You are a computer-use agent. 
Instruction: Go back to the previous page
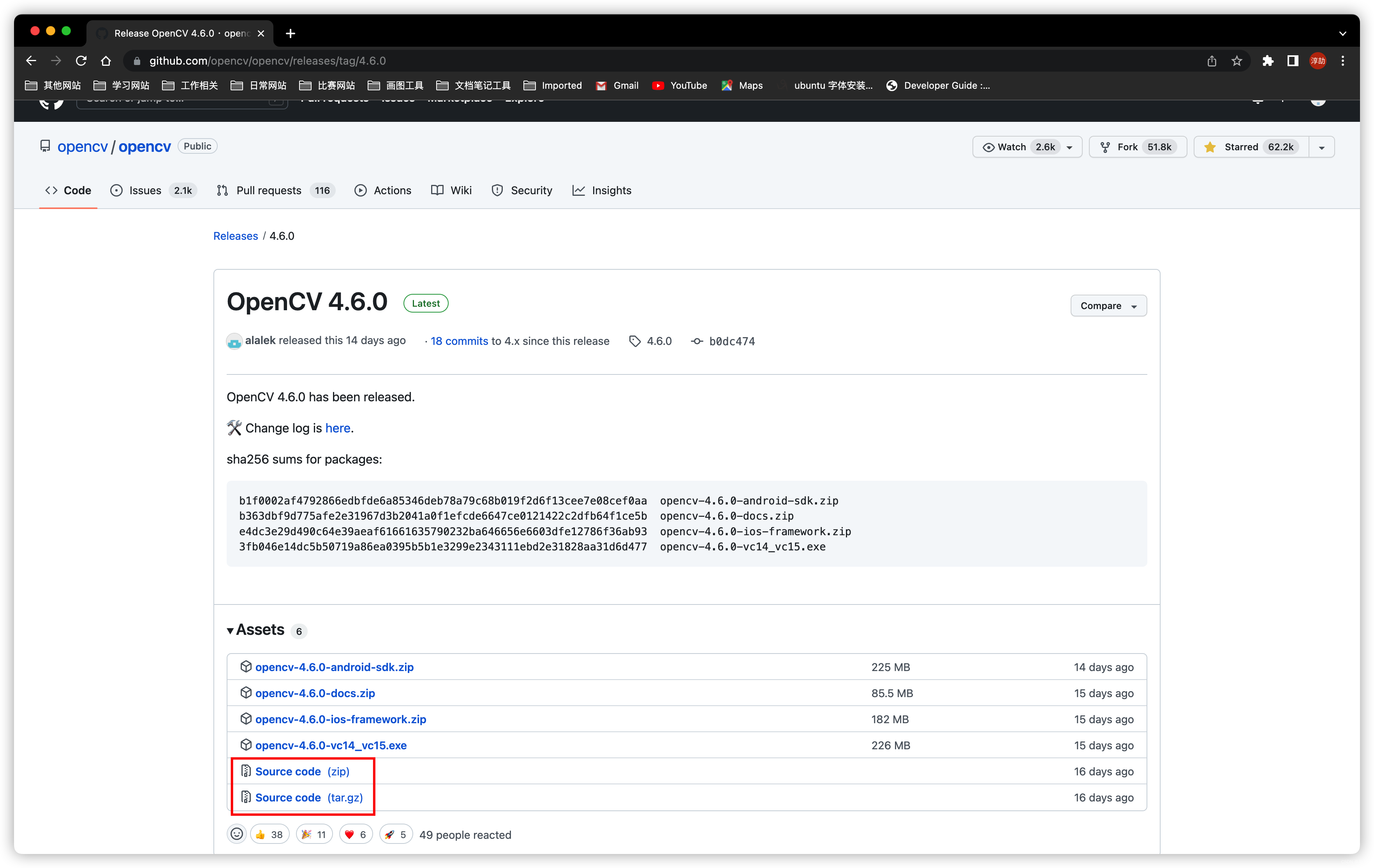point(31,61)
